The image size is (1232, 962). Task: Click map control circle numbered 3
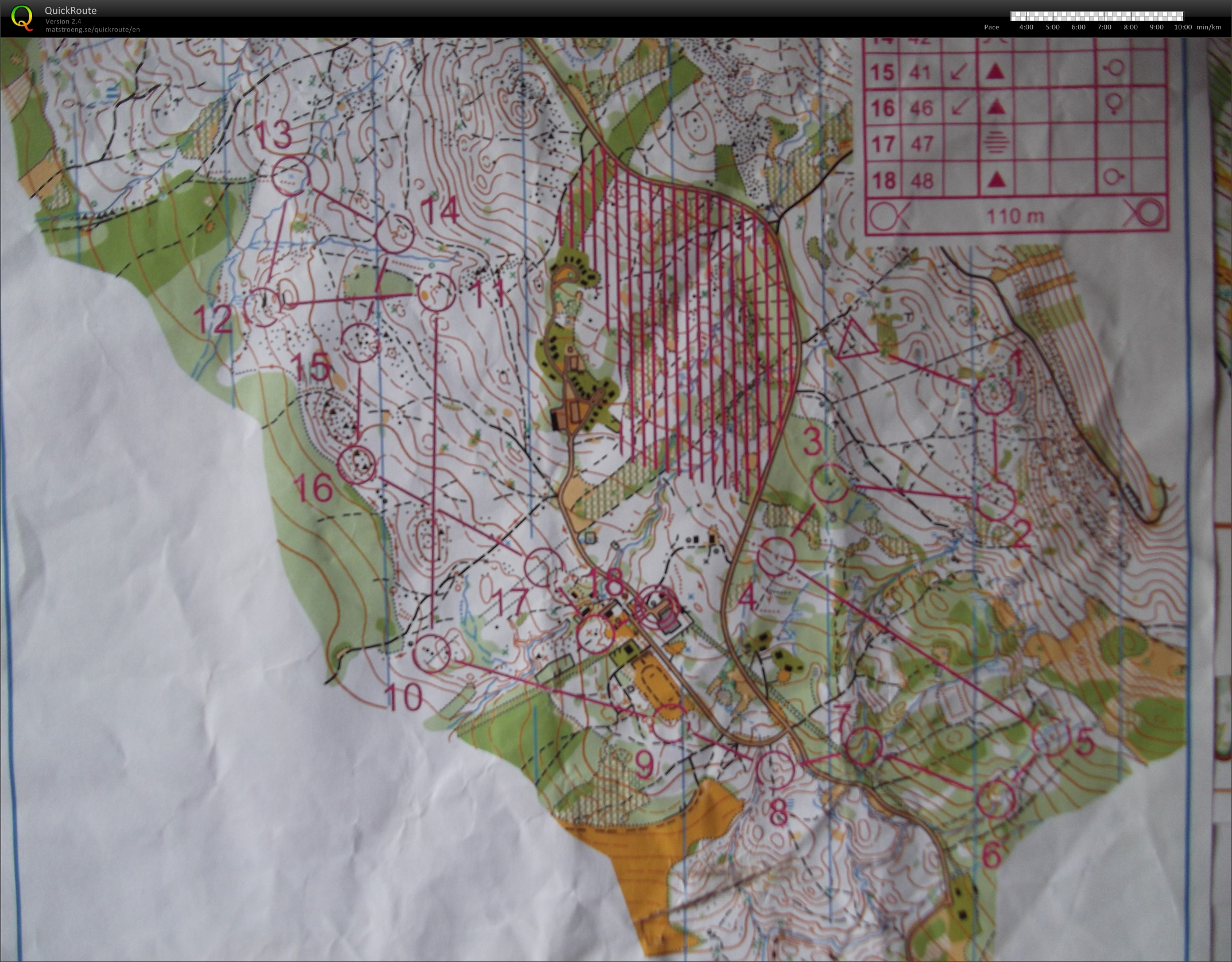pyautogui.click(x=831, y=484)
